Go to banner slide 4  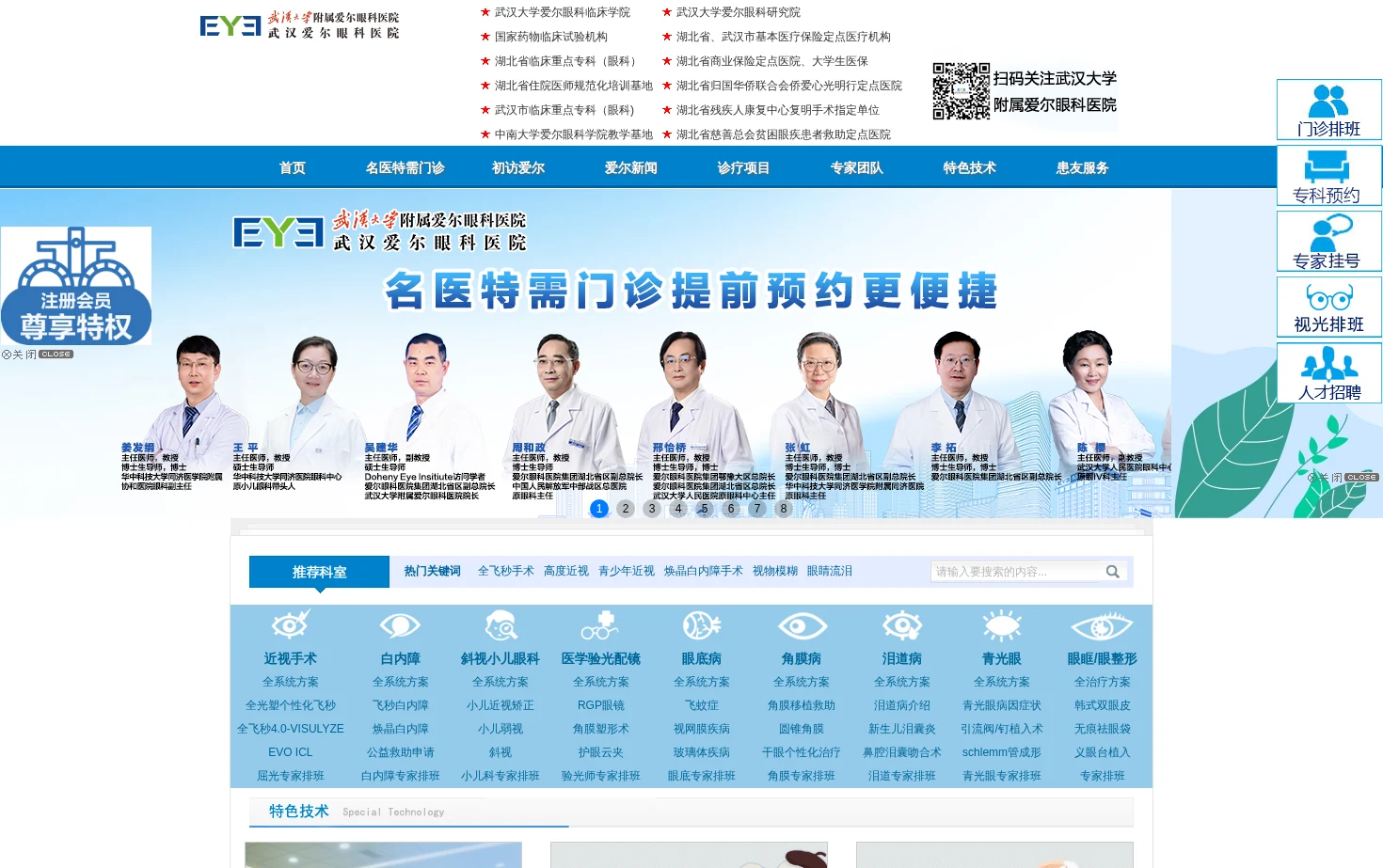pyautogui.click(x=678, y=509)
